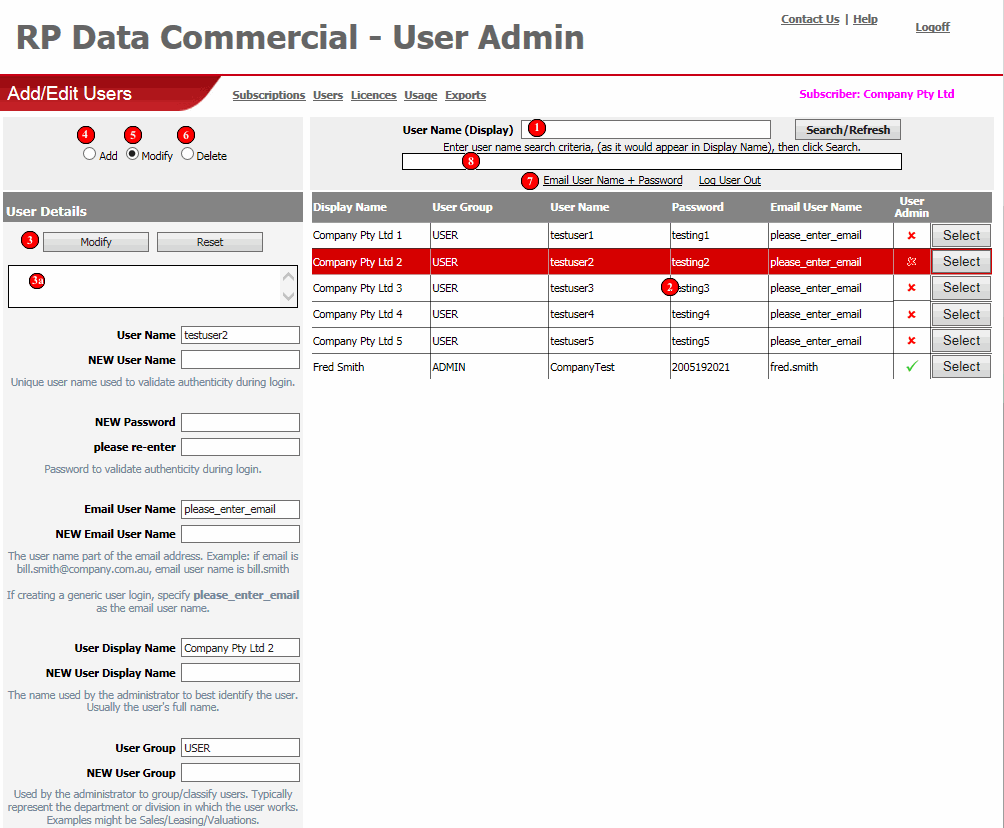This screenshot has width=1004, height=828.
Task: Open the Subscriptions menu link
Action: [x=269, y=95]
